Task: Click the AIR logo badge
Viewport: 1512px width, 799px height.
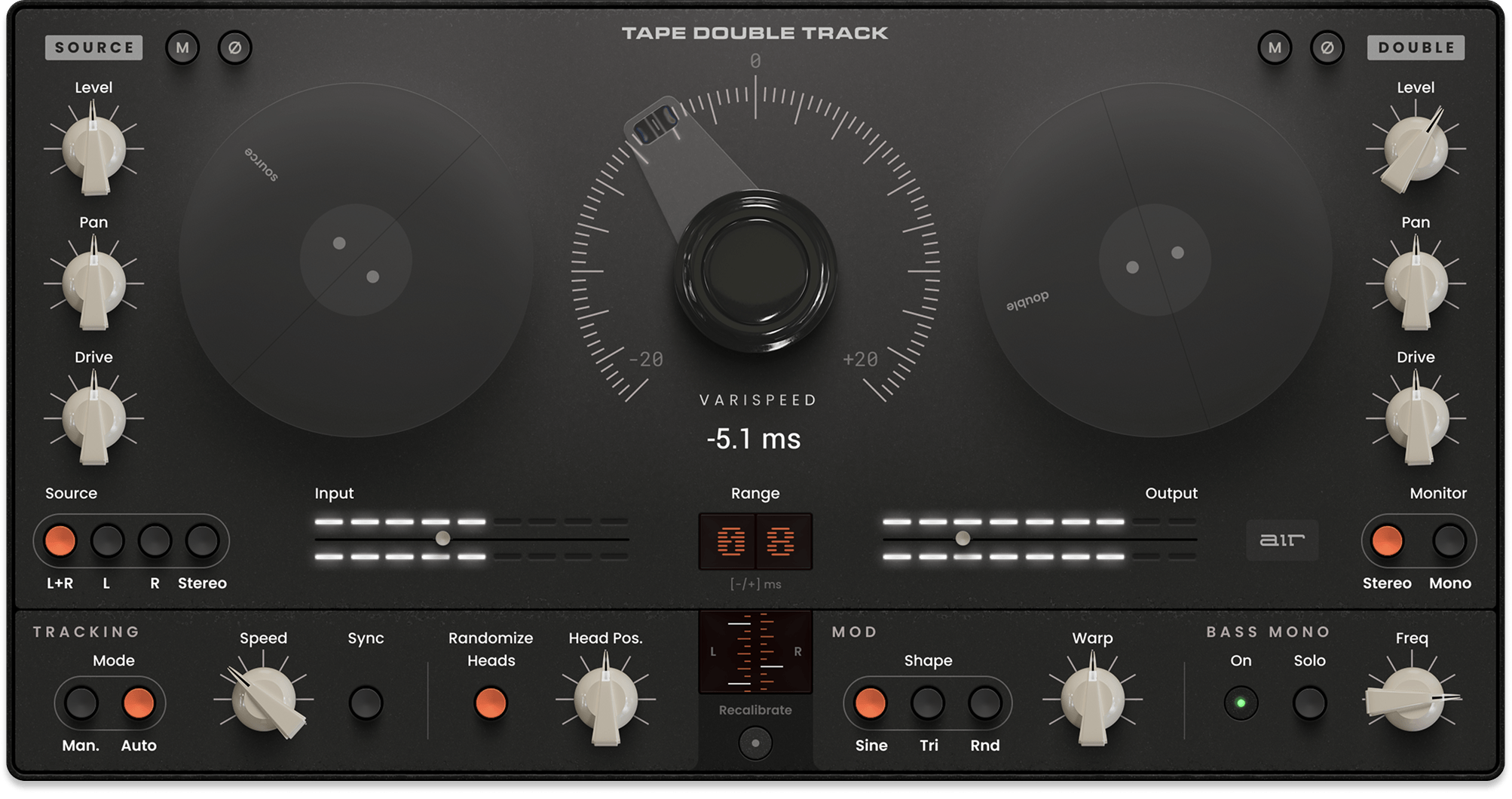Action: 1281,540
